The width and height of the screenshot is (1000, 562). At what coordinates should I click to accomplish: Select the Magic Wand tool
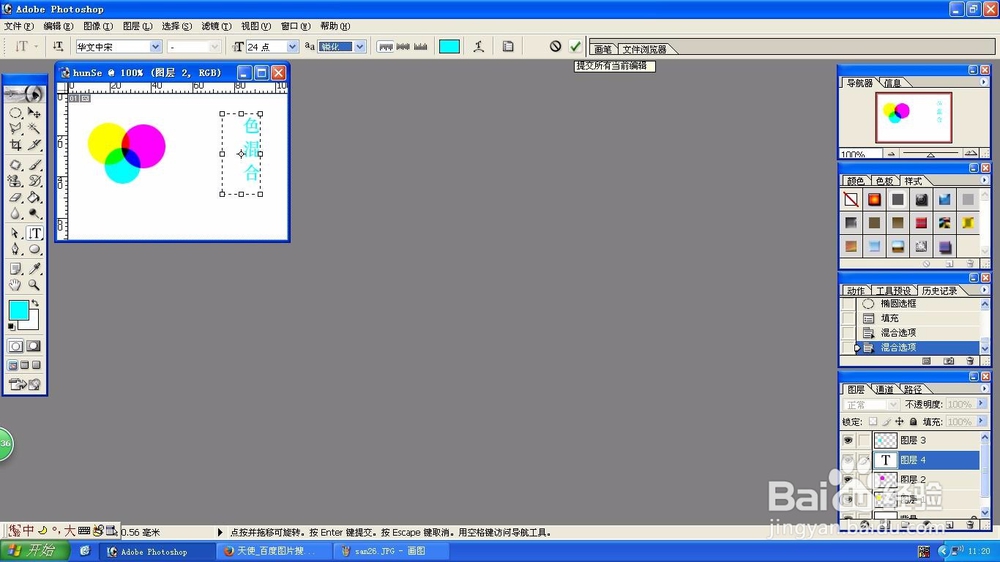(34, 129)
